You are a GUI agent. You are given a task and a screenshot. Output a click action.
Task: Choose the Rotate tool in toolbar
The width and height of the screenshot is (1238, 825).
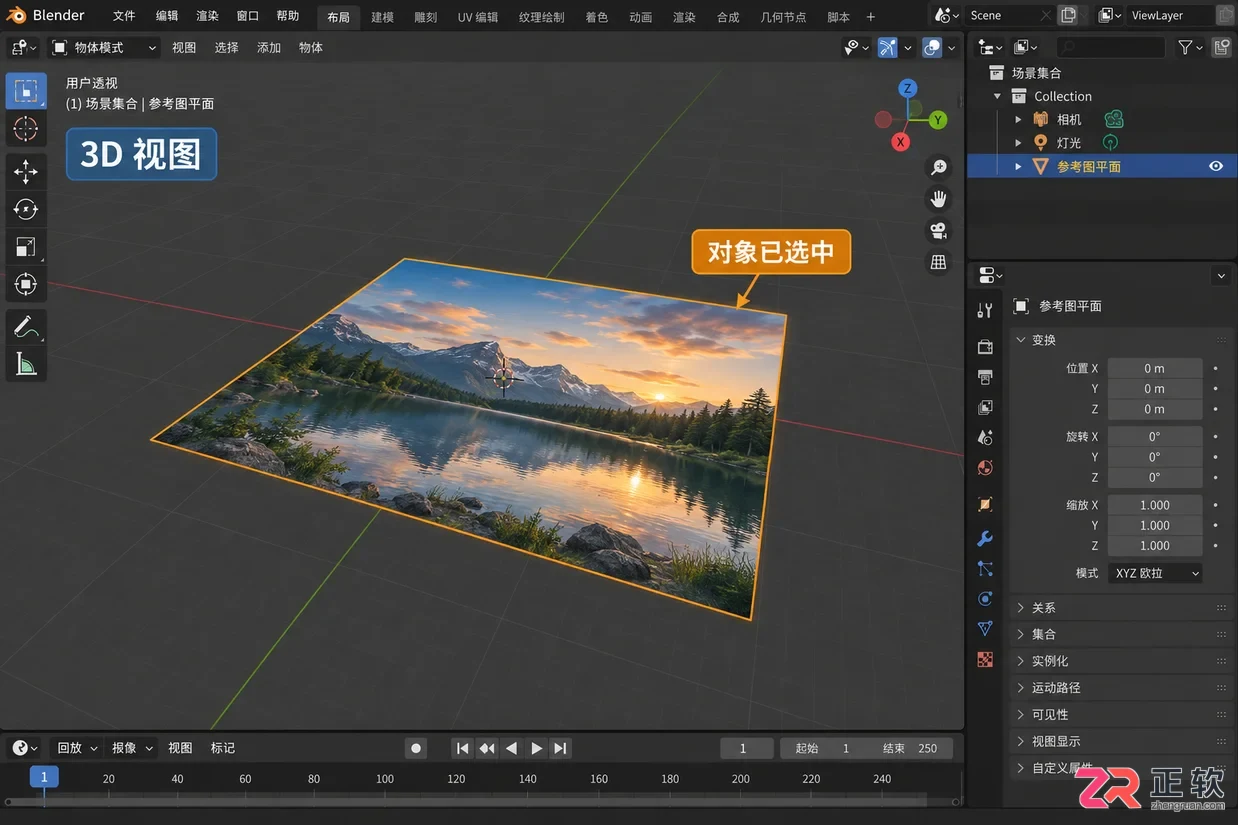click(26, 209)
